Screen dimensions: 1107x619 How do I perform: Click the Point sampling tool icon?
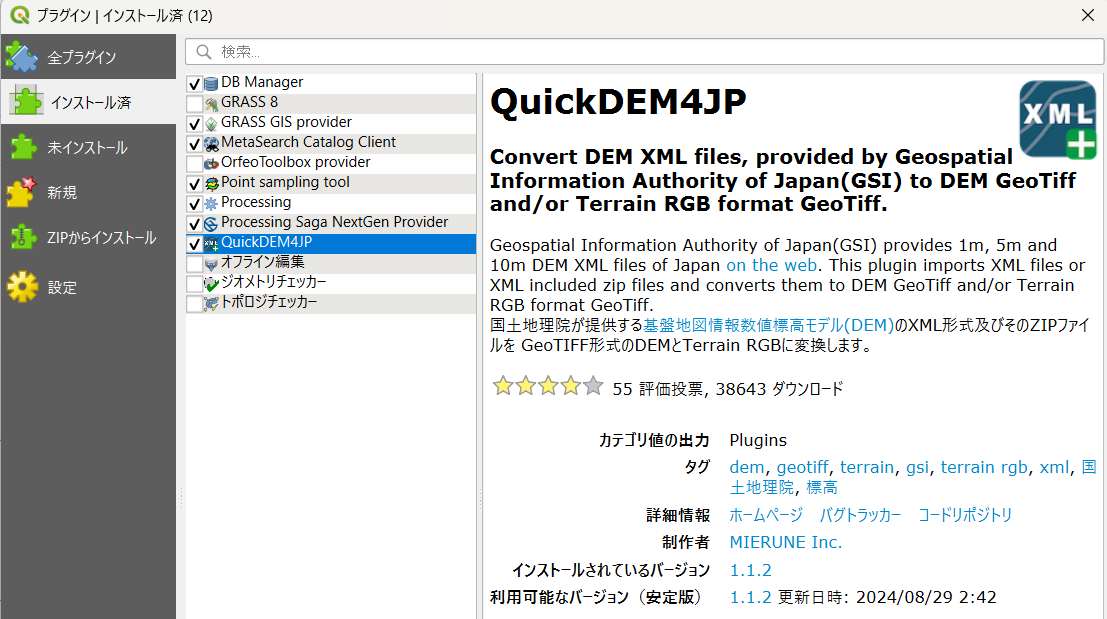pos(211,184)
